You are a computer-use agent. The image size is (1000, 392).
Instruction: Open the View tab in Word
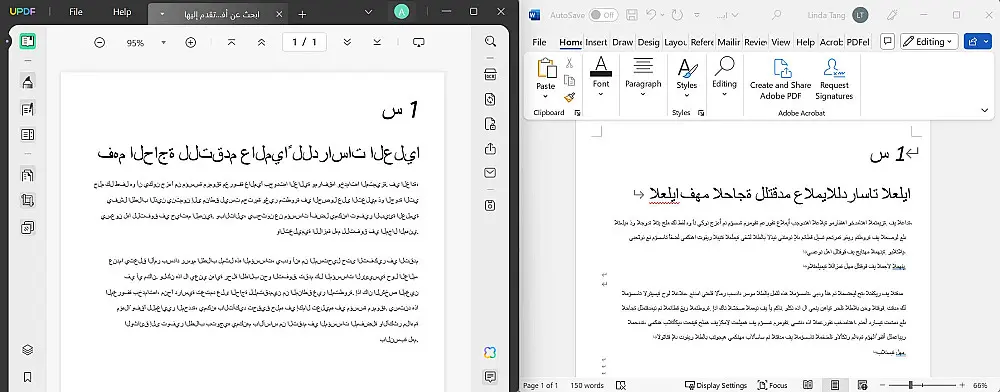[781, 42]
